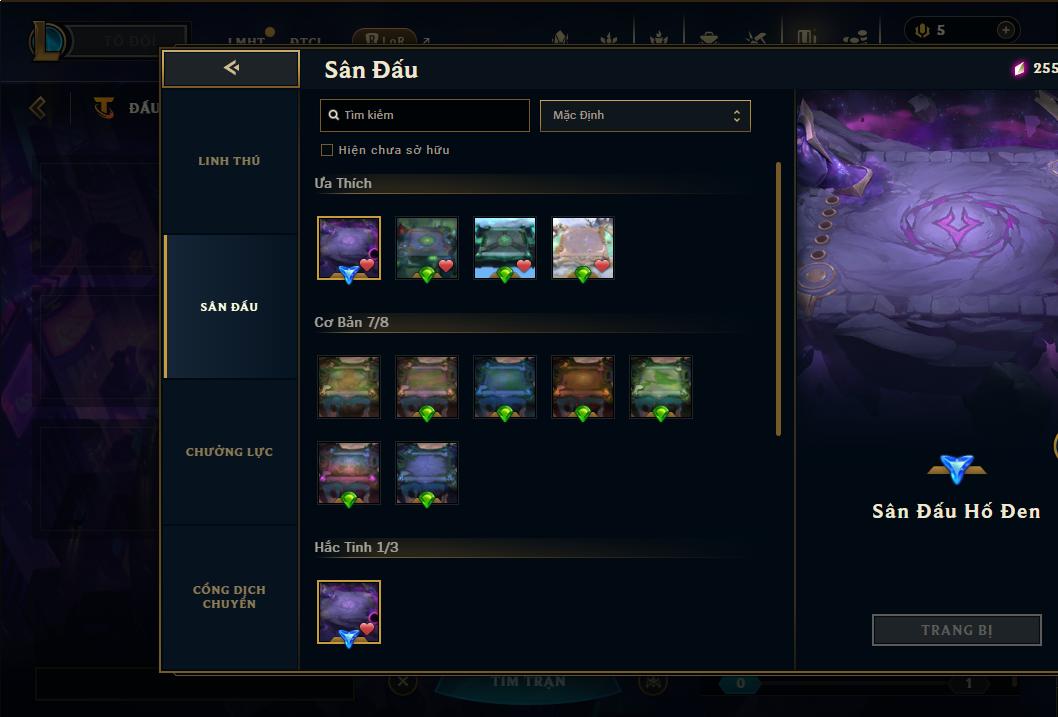Click the left chevron icon behind the panel
This screenshot has width=1058, height=717.
click(38, 107)
